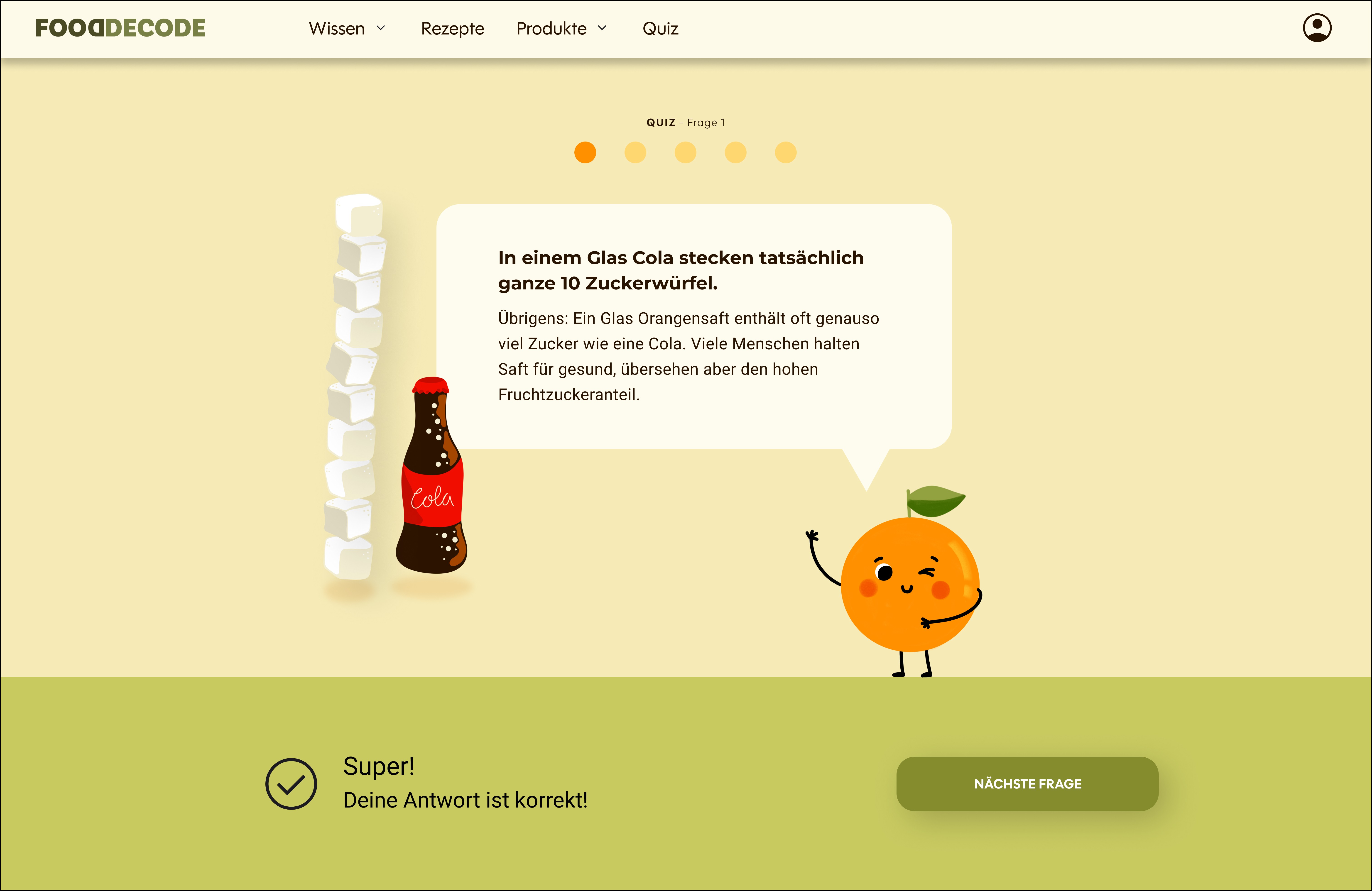Image resolution: width=1372 pixels, height=891 pixels.
Task: Select the second quiz progress dot
Action: [x=635, y=153]
